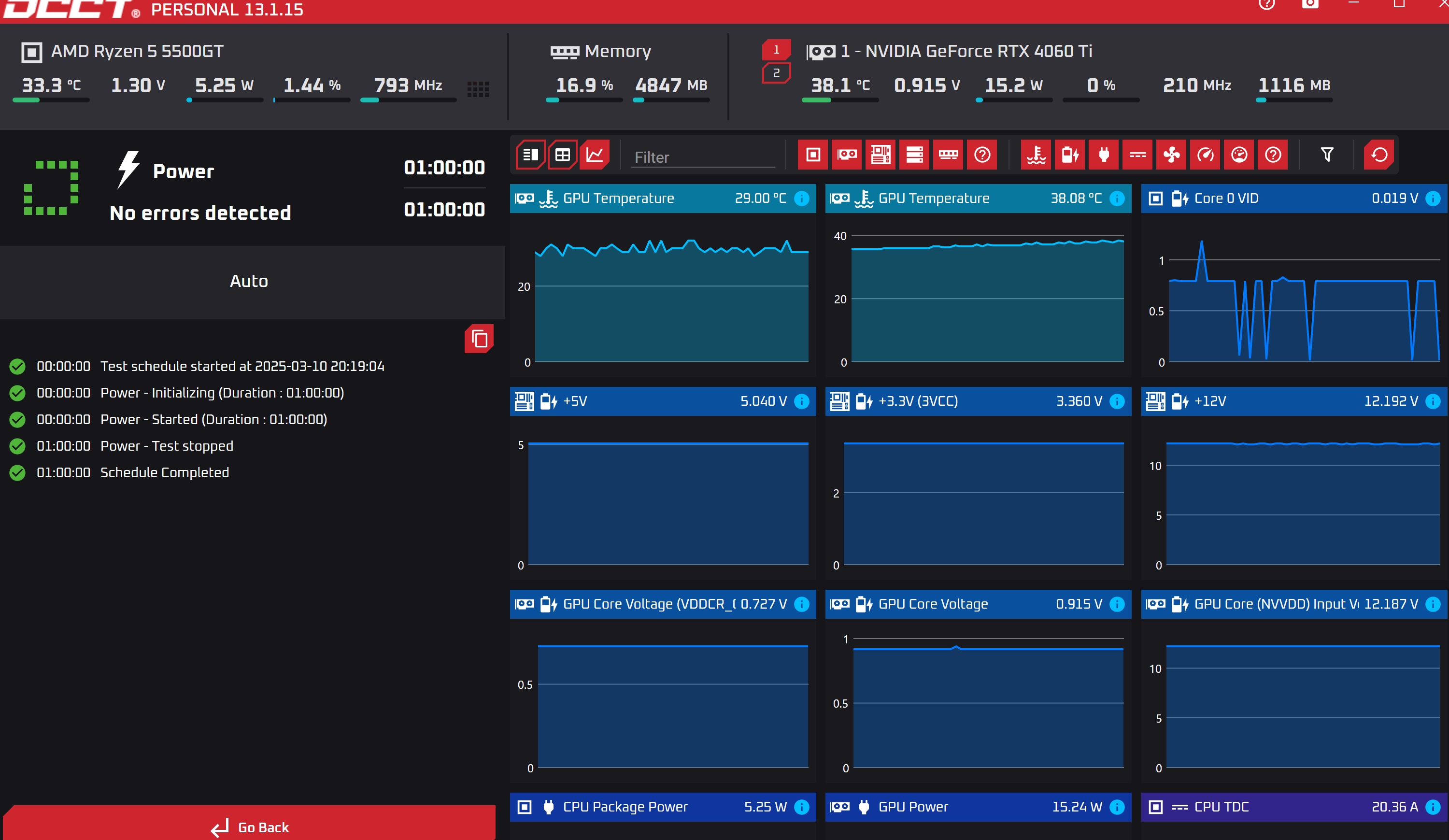Toggle the usage gauge sensor filter
This screenshot has width=1449, height=840.
1239,155
